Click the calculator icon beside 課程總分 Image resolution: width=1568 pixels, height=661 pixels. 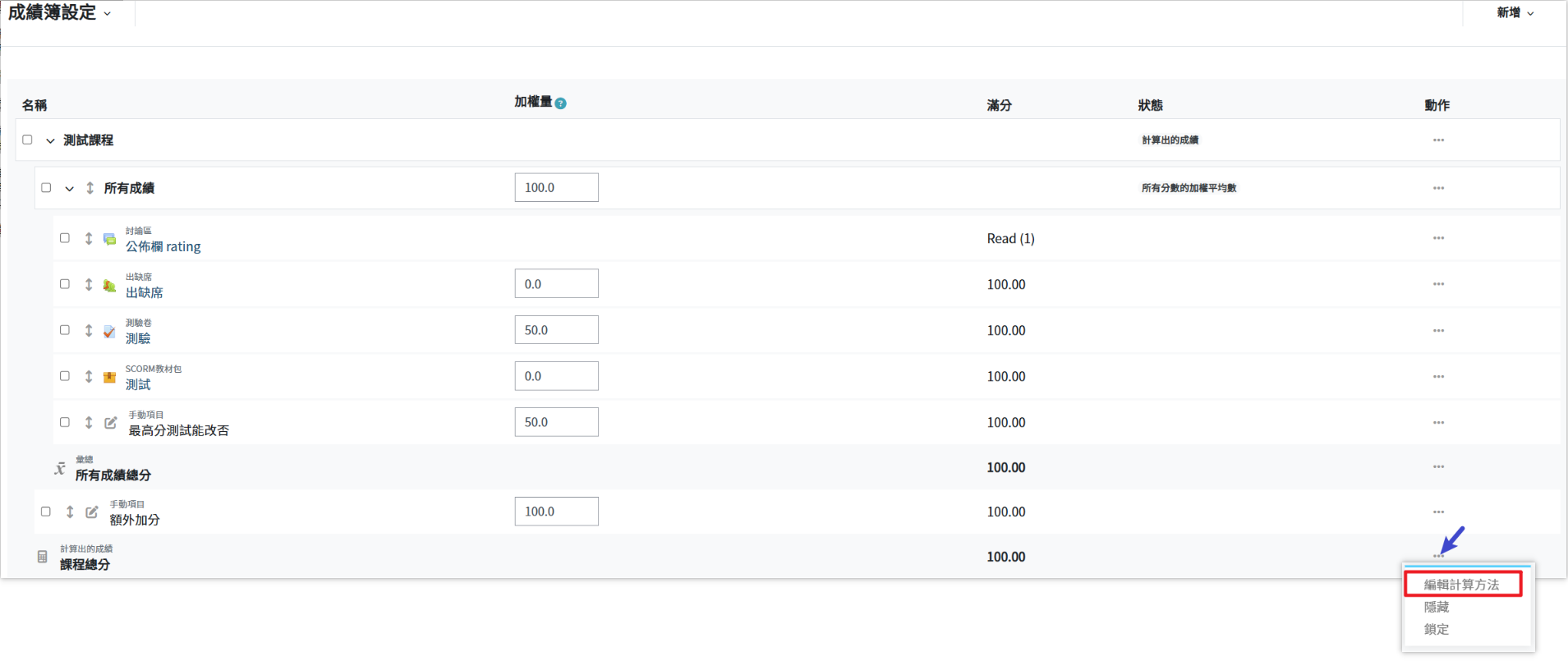click(x=43, y=557)
